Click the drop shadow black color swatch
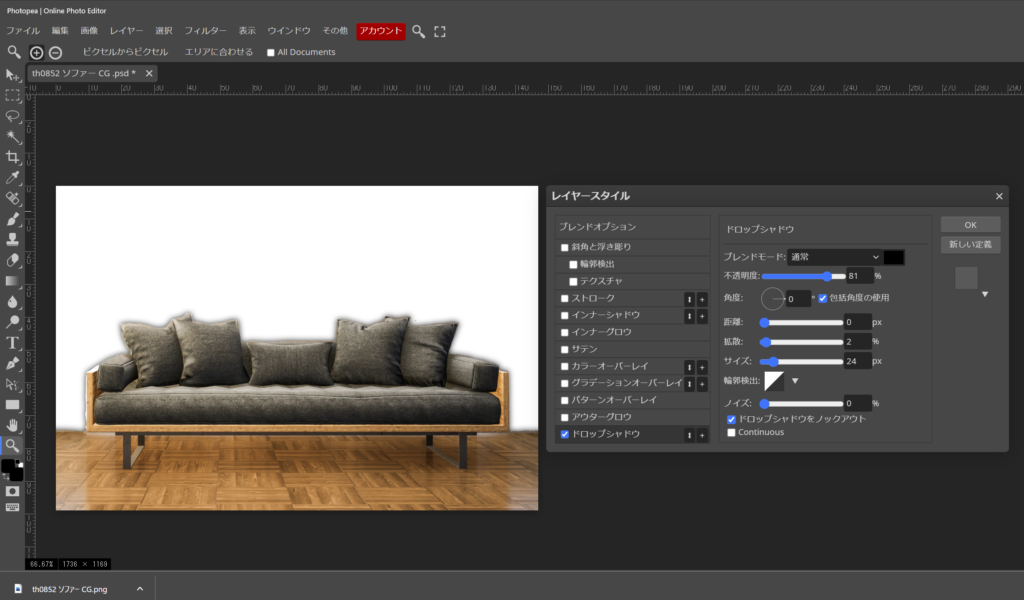This screenshot has width=1024, height=600. pos(894,257)
